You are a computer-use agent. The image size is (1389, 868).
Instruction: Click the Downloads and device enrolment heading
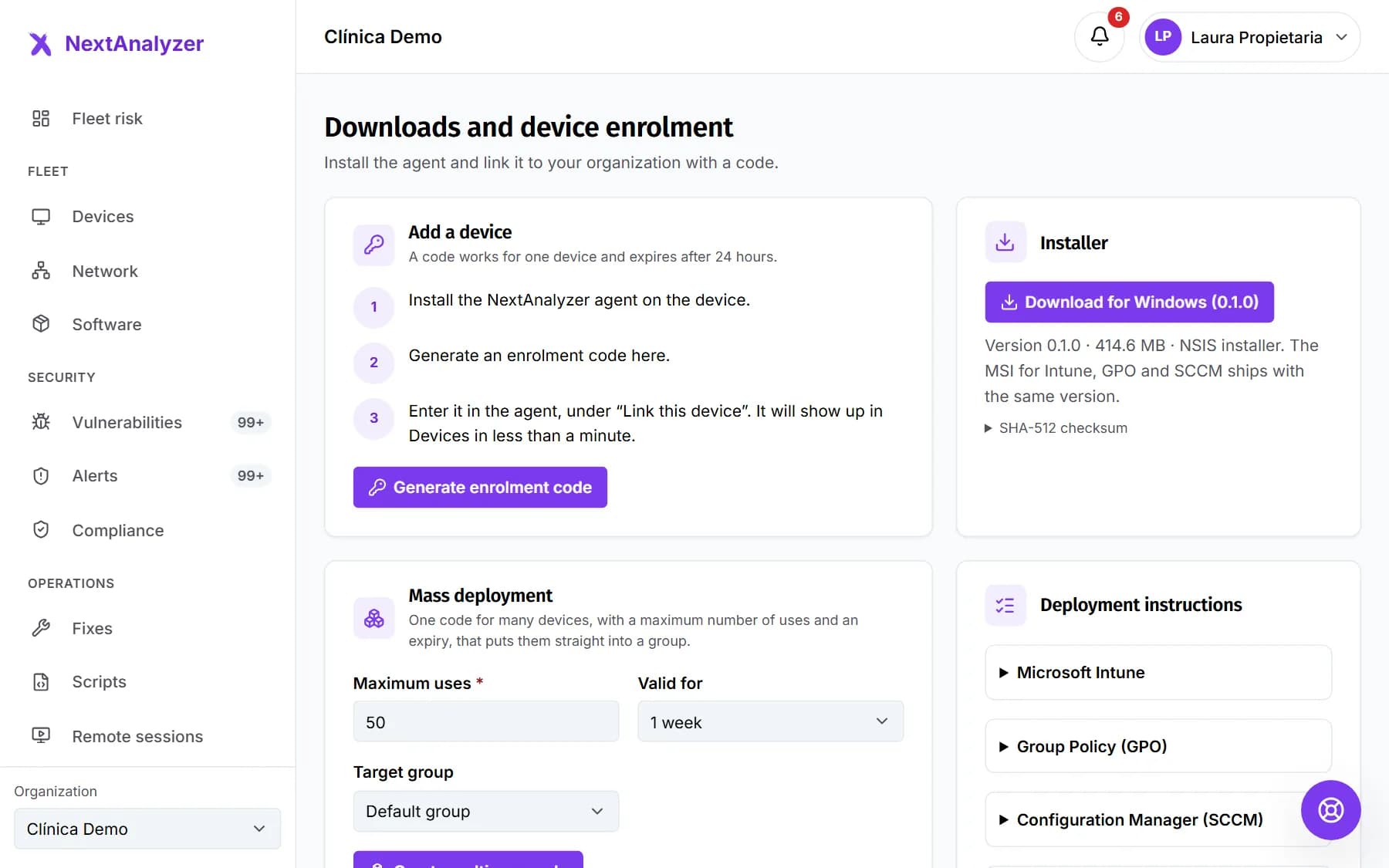coord(529,127)
